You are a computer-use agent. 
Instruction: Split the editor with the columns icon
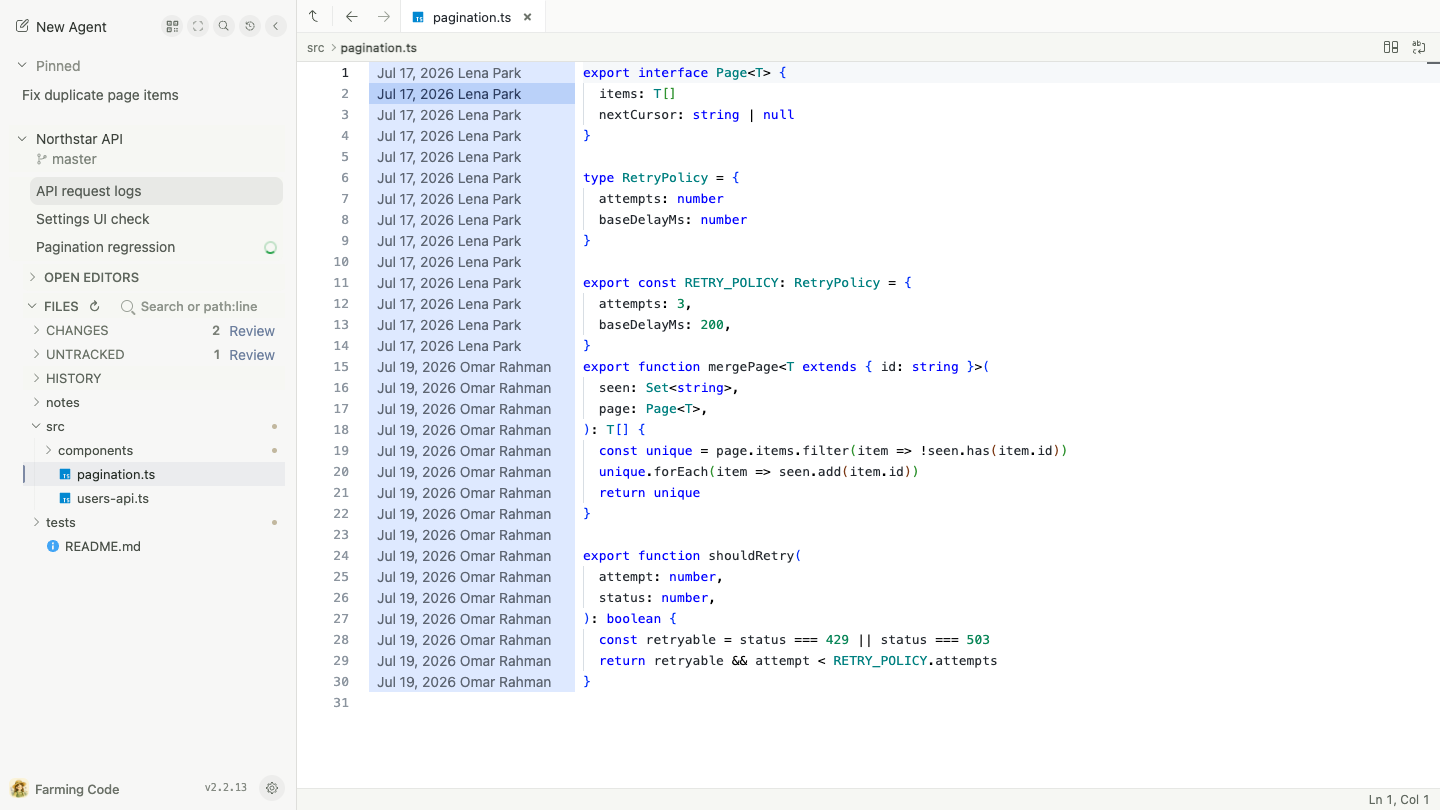pos(1391,47)
